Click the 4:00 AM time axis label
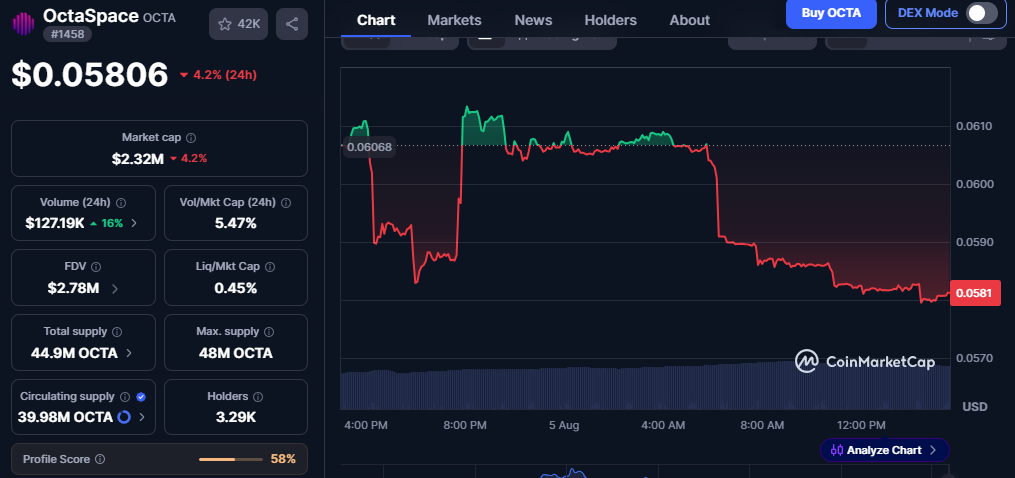The width and height of the screenshot is (1015, 478). pos(663,426)
